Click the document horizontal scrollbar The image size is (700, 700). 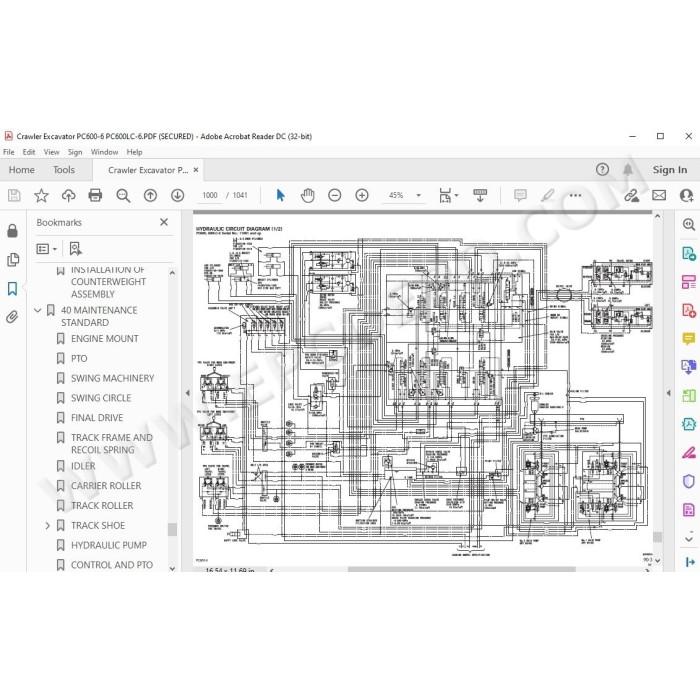pyautogui.click(x=462, y=569)
